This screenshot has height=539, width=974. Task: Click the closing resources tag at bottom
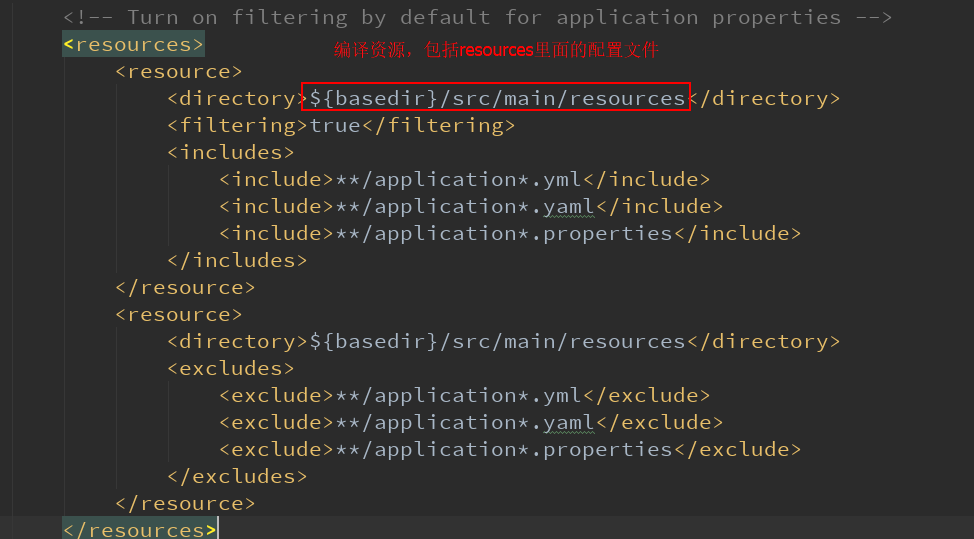point(140,530)
